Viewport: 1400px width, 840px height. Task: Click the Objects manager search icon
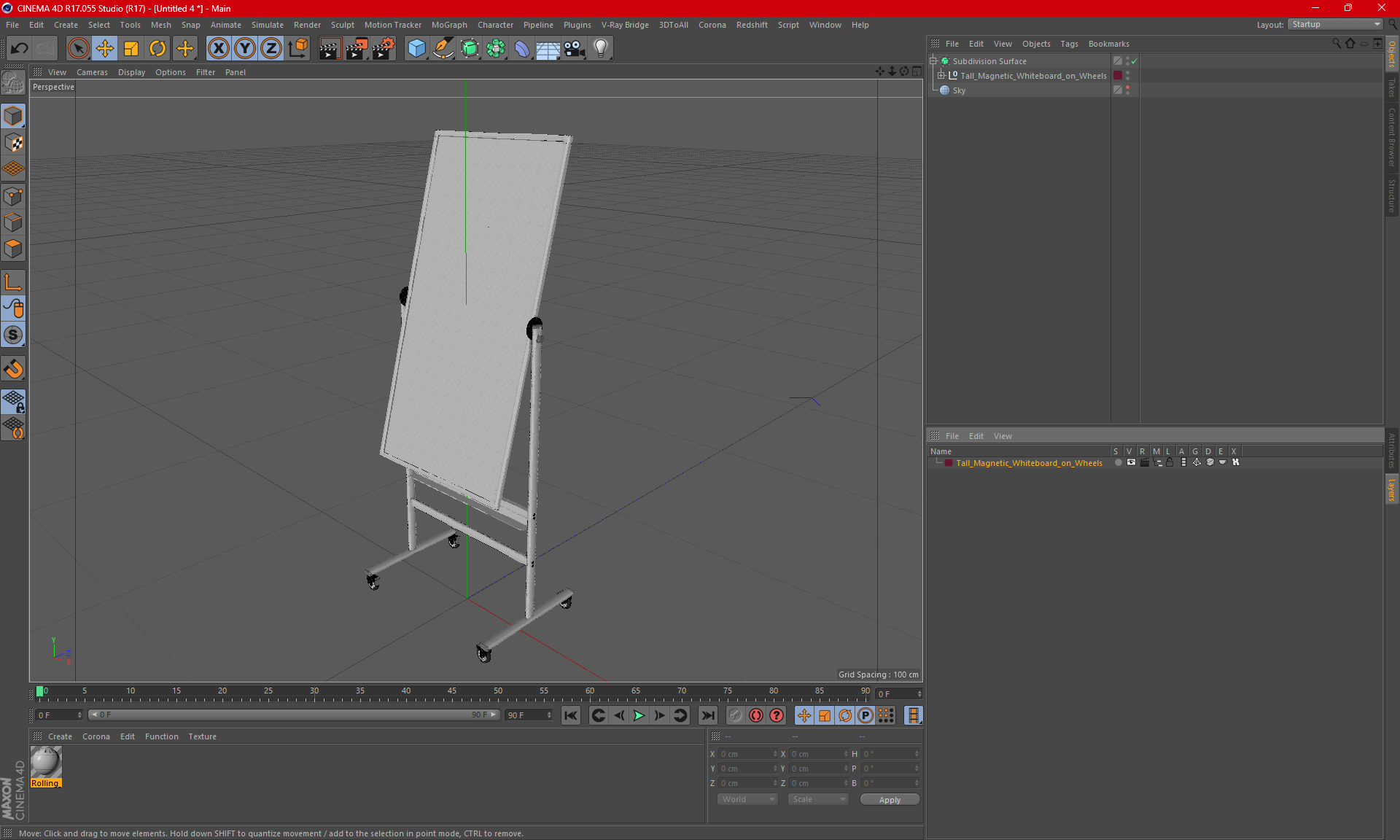[1336, 44]
